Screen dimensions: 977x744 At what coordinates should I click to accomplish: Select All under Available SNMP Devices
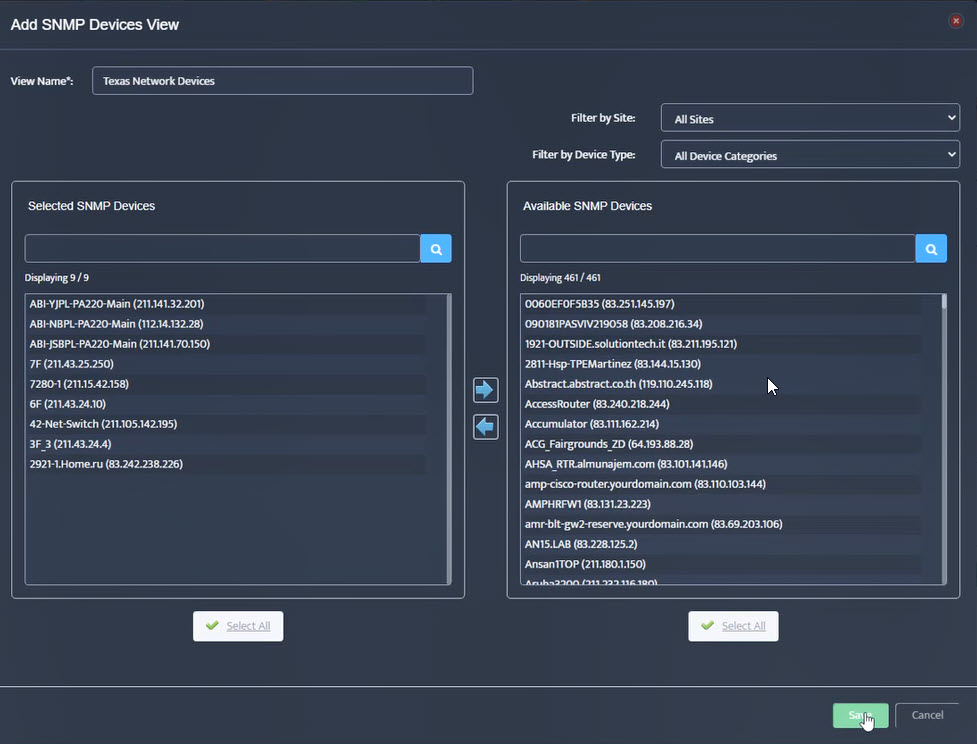coord(733,626)
